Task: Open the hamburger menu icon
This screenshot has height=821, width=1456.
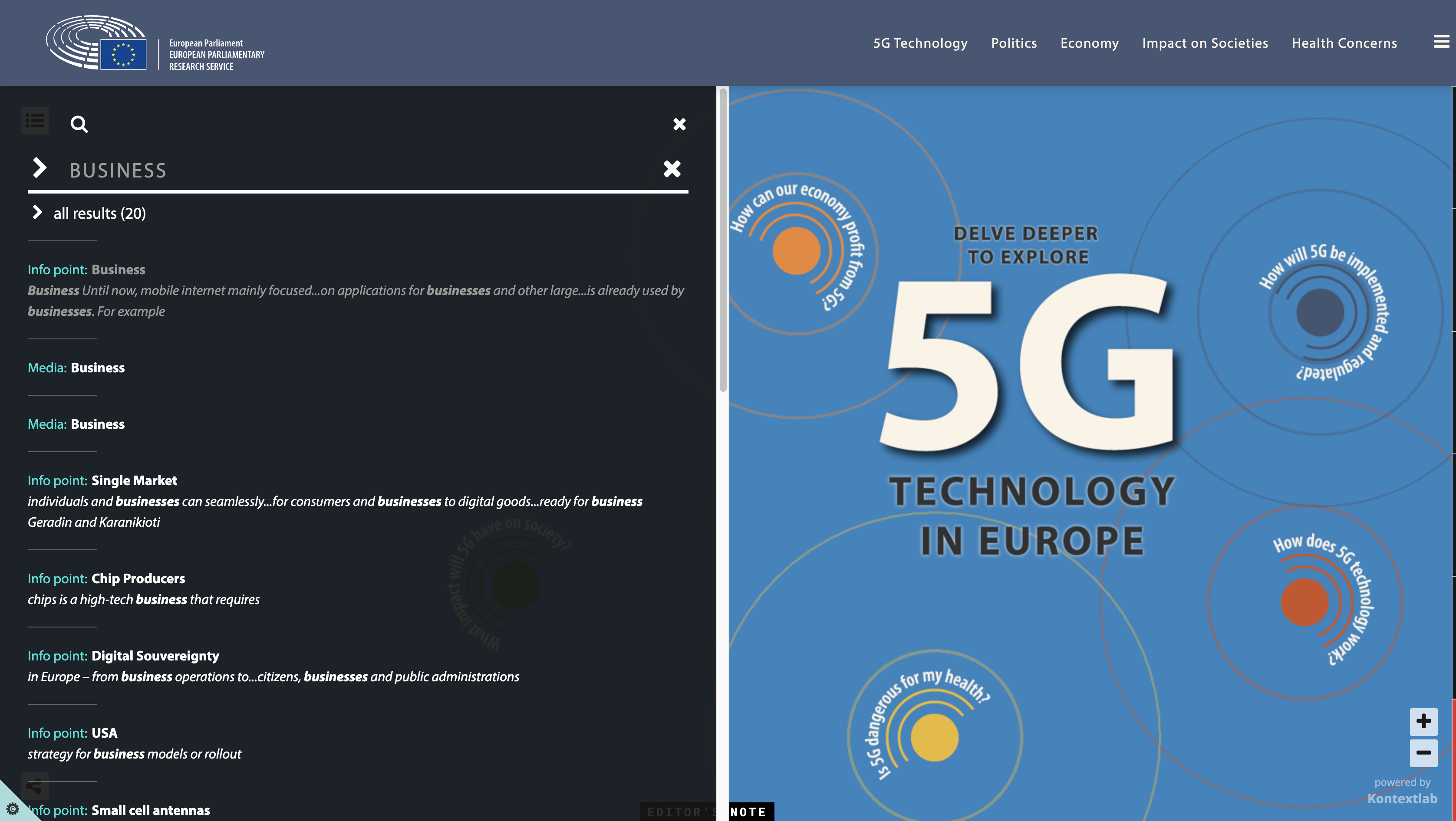Action: point(1441,42)
